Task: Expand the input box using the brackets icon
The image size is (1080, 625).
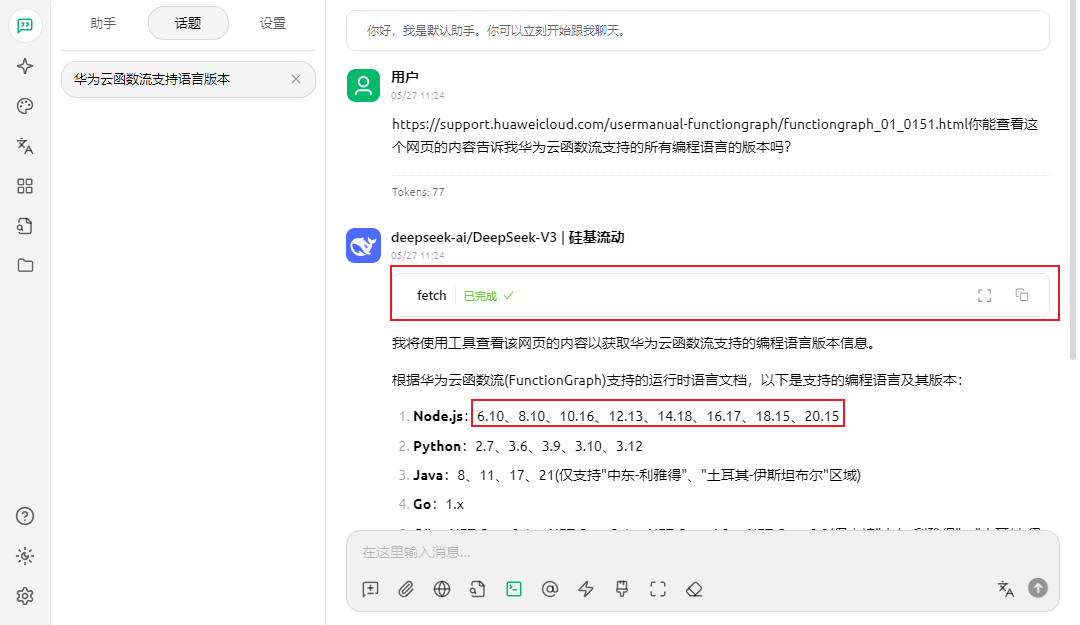Action: [x=657, y=589]
